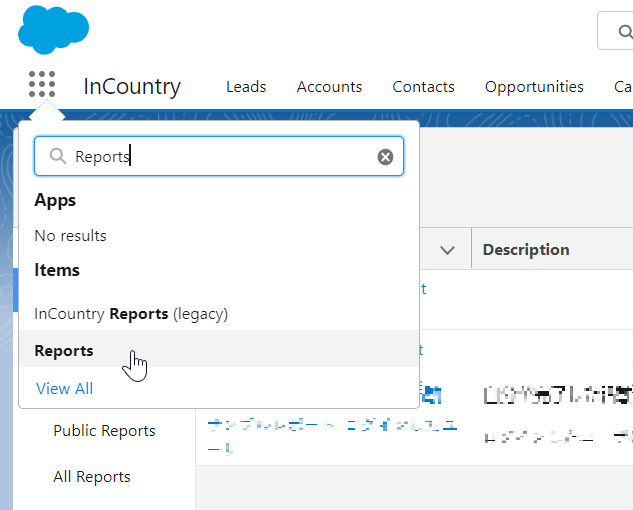Click the magnifier icon in launcher search
Viewport: 633px width, 510px height.
(58, 157)
